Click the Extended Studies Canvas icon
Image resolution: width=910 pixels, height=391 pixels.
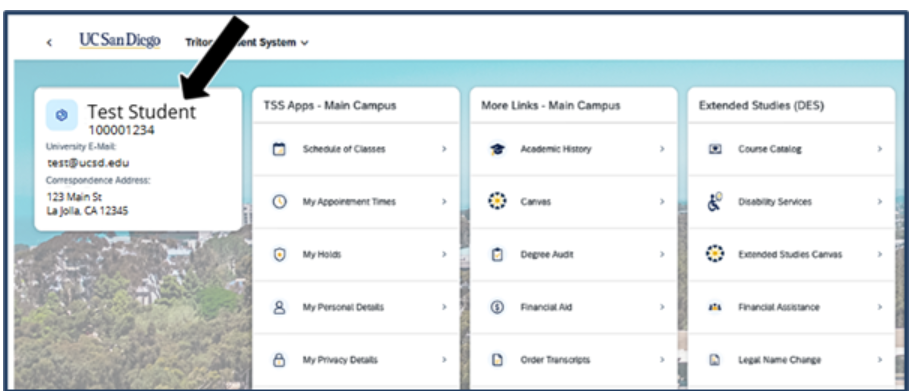(x=714, y=254)
